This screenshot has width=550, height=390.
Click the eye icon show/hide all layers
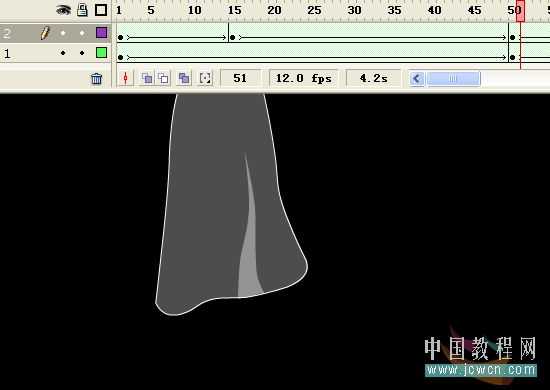point(63,10)
